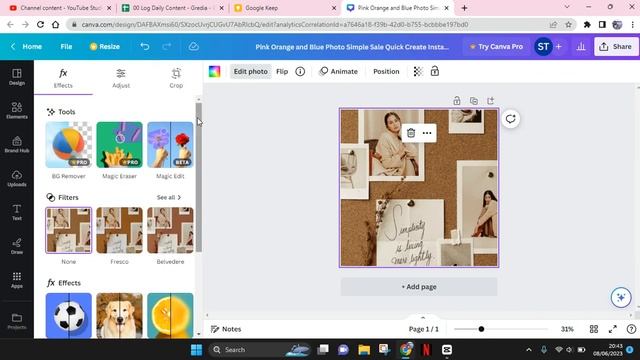The image size is (640, 360).
Task: Open the image info icon
Action: 300,71
